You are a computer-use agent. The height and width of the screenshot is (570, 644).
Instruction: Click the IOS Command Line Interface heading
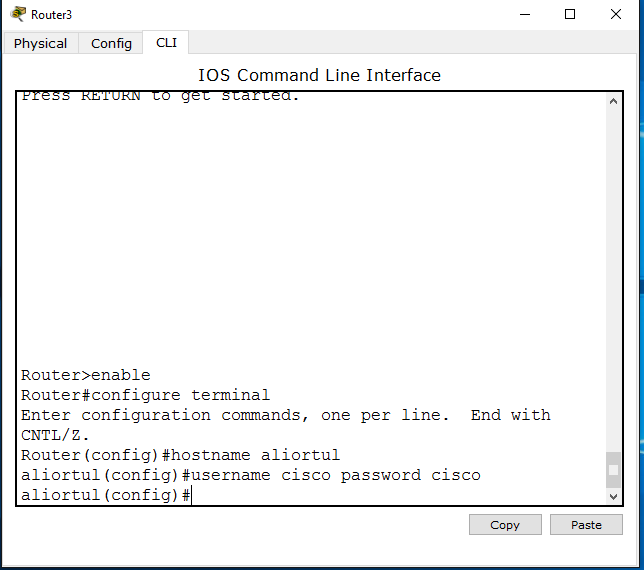(320, 75)
